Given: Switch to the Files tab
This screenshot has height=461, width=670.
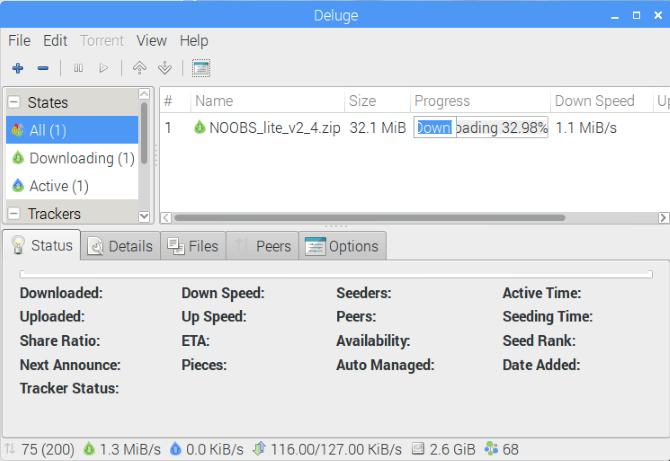Looking at the screenshot, I should click(x=192, y=246).
